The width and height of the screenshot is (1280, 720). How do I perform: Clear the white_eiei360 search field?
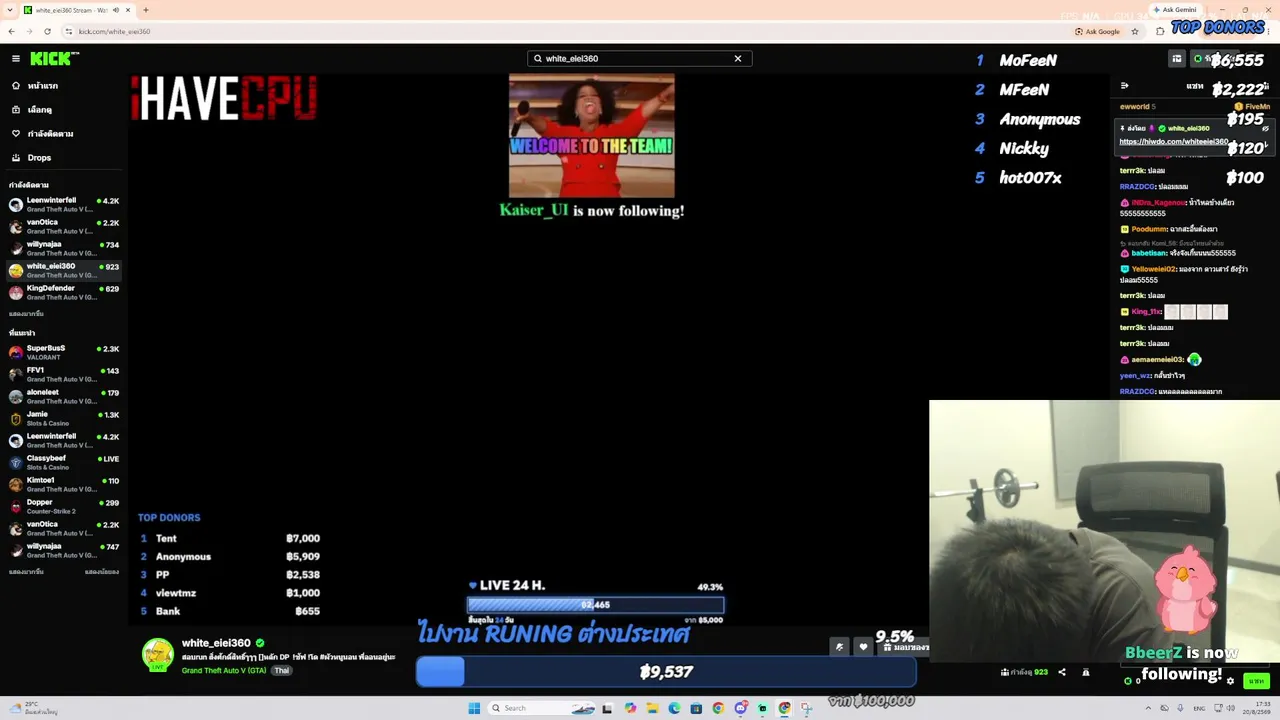tap(738, 59)
